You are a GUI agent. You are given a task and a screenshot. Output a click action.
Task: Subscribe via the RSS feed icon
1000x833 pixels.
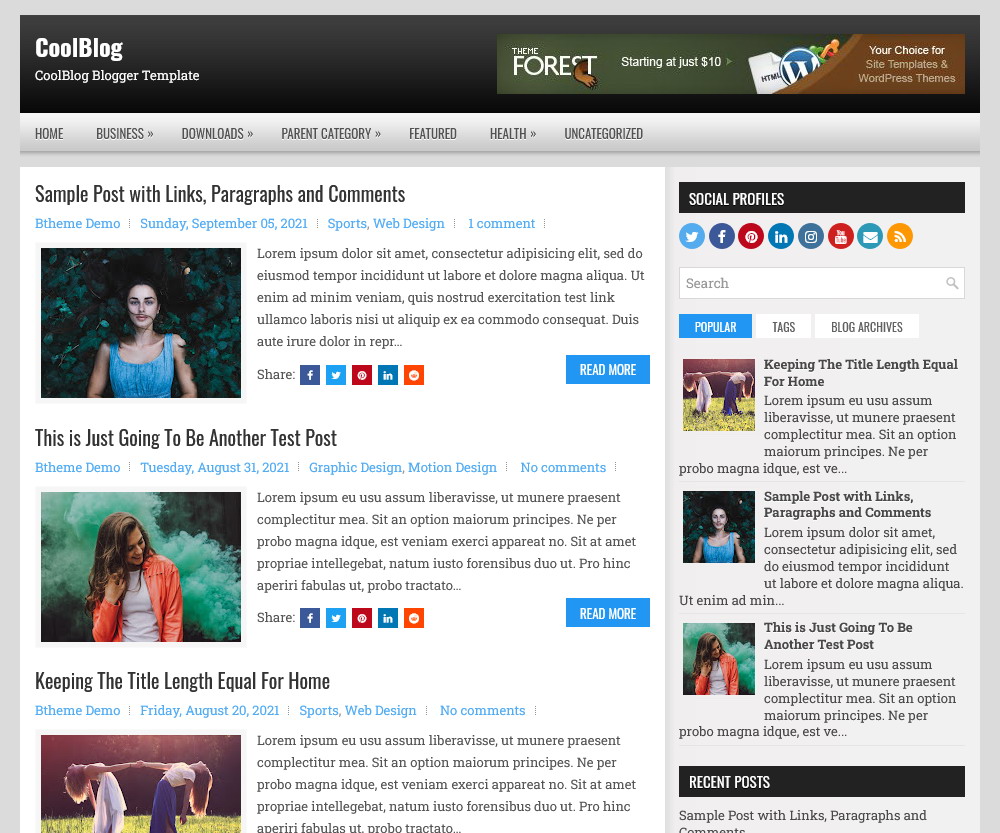(x=900, y=236)
